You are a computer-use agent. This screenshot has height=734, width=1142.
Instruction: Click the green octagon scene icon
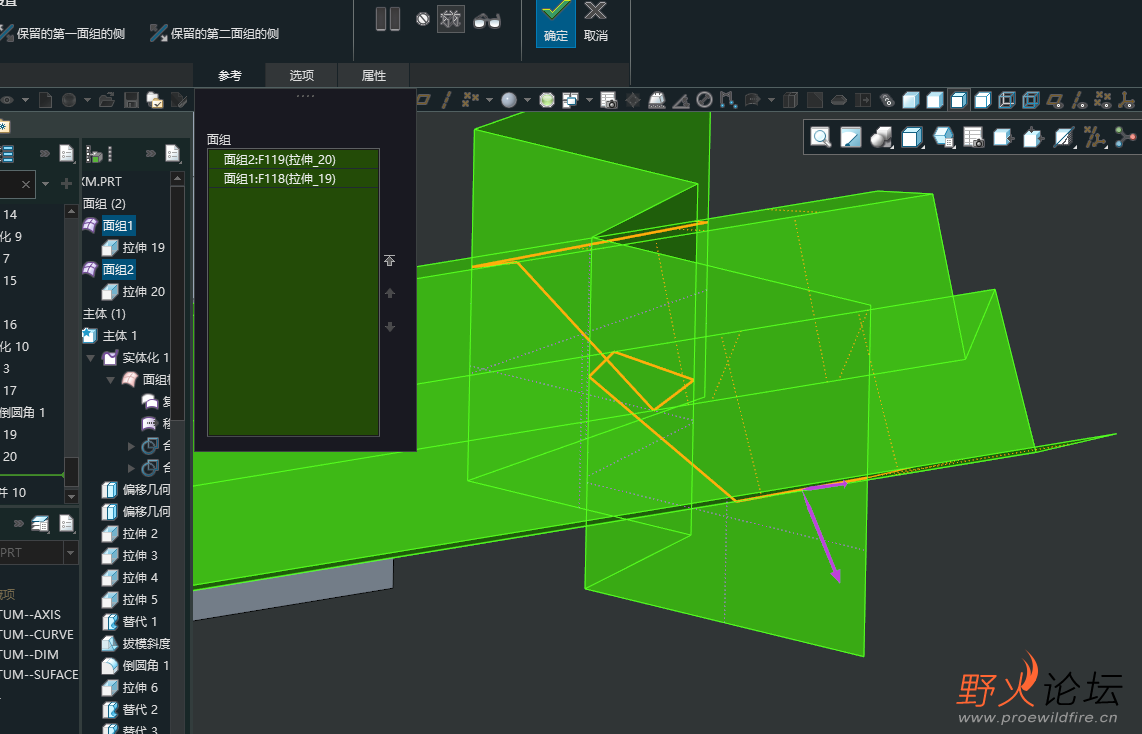pyautogui.click(x=547, y=100)
